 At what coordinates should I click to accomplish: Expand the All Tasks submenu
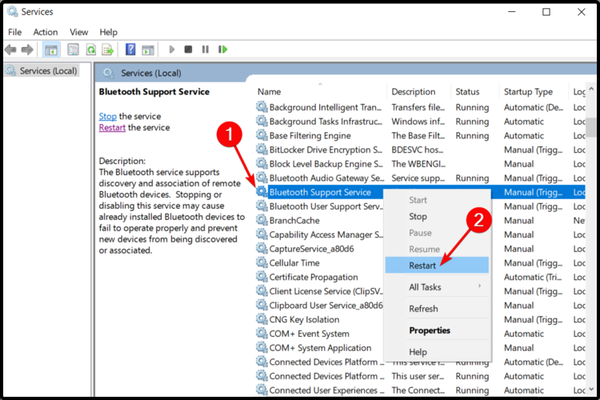click(432, 287)
